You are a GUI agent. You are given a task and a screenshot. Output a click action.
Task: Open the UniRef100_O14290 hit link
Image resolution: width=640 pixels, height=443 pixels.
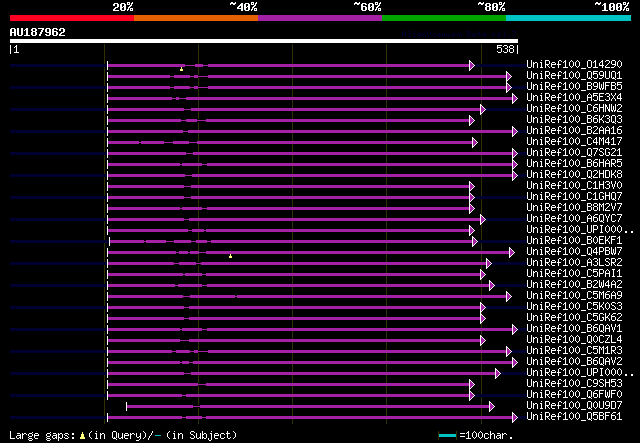click(x=574, y=64)
